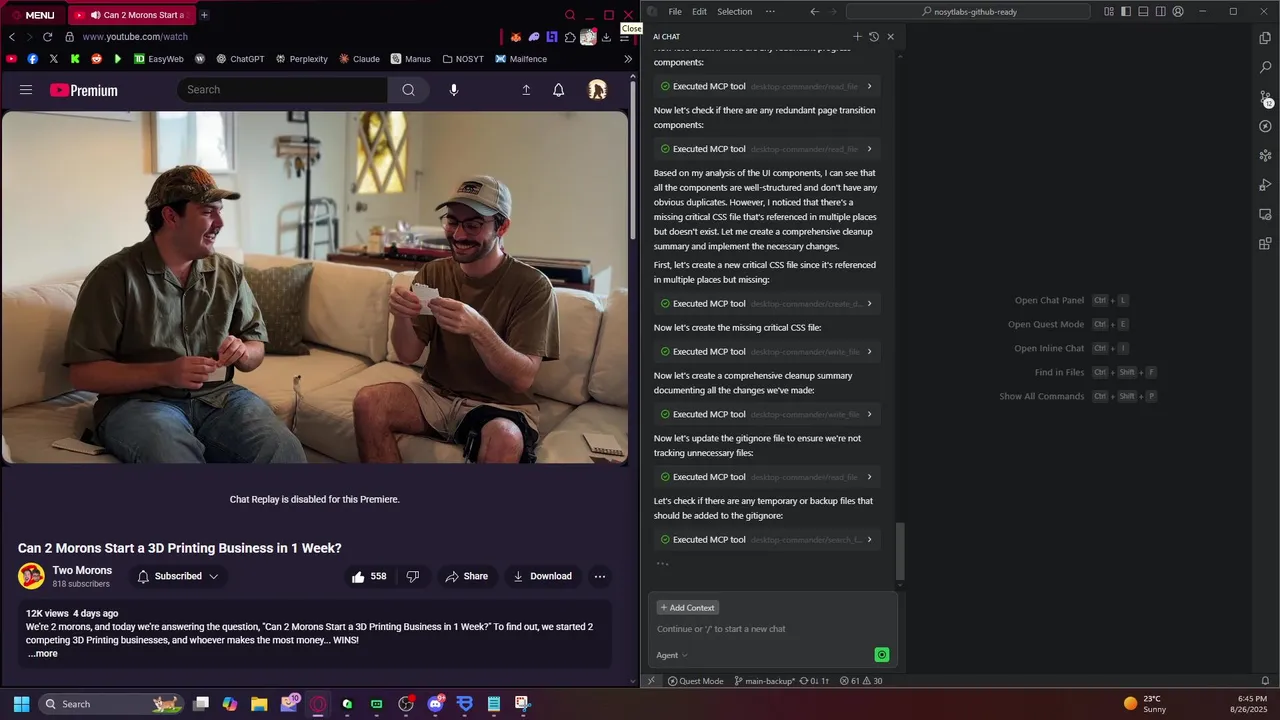Open YouTube guide hamburger menu

click(x=26, y=90)
